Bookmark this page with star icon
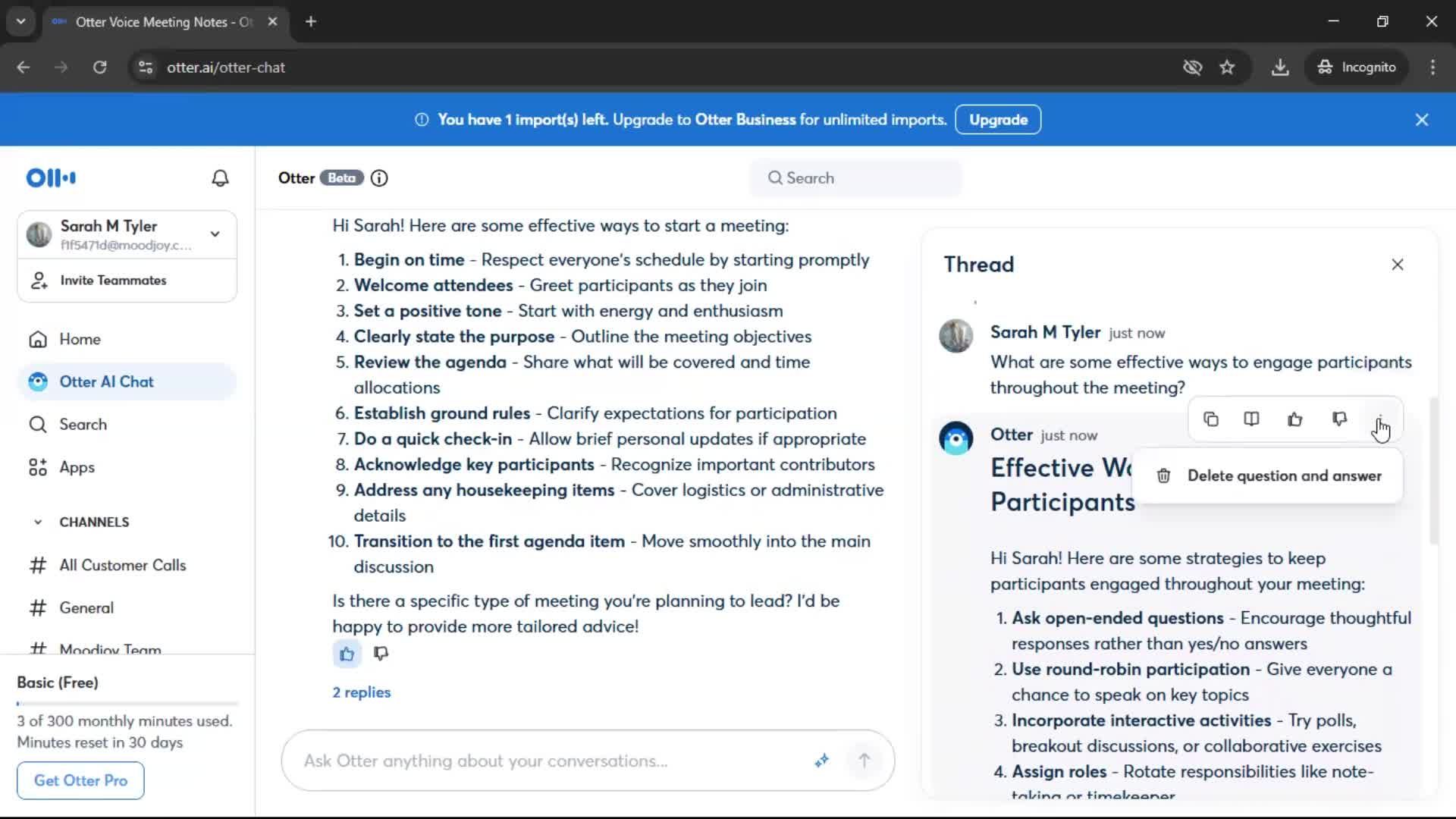 1227,67
